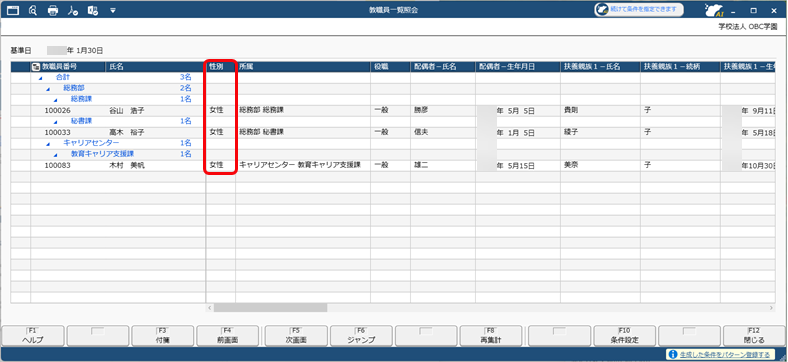The width and height of the screenshot is (788, 362).
Task: Click the printer icon in toolbar
Action: click(x=53, y=10)
